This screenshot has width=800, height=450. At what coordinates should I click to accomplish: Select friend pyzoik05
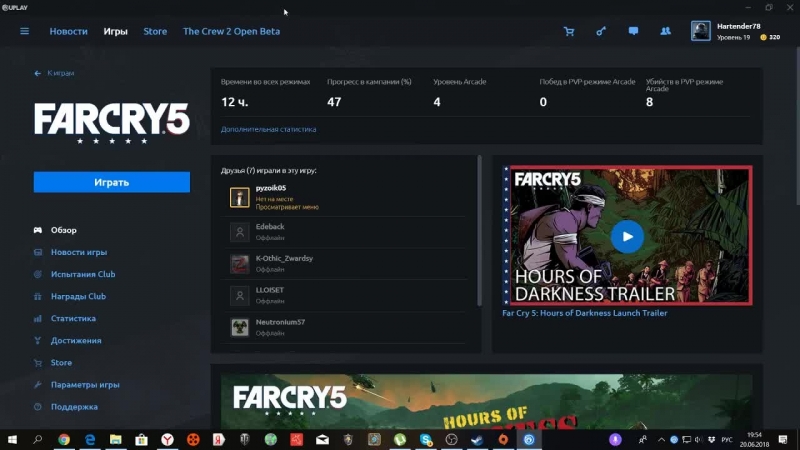343,197
